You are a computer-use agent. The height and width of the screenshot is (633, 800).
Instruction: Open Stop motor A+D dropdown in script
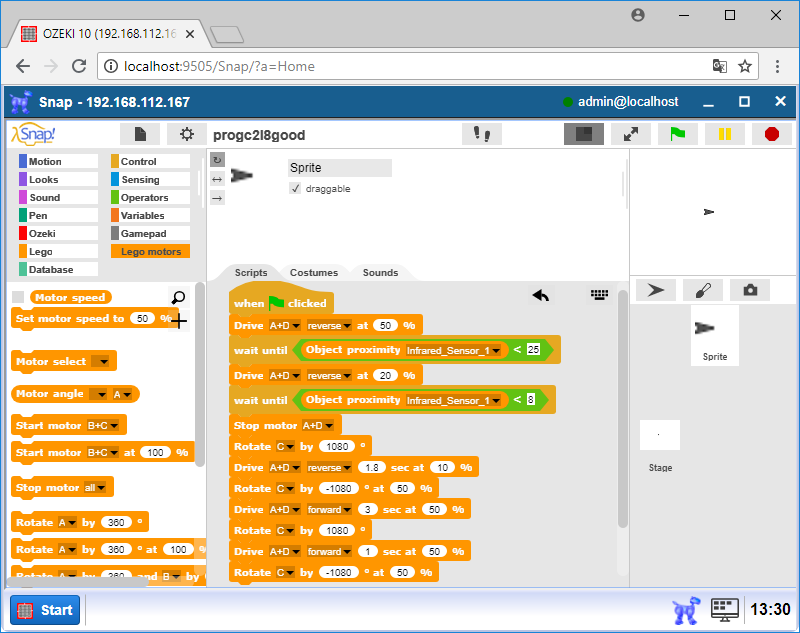point(318,425)
